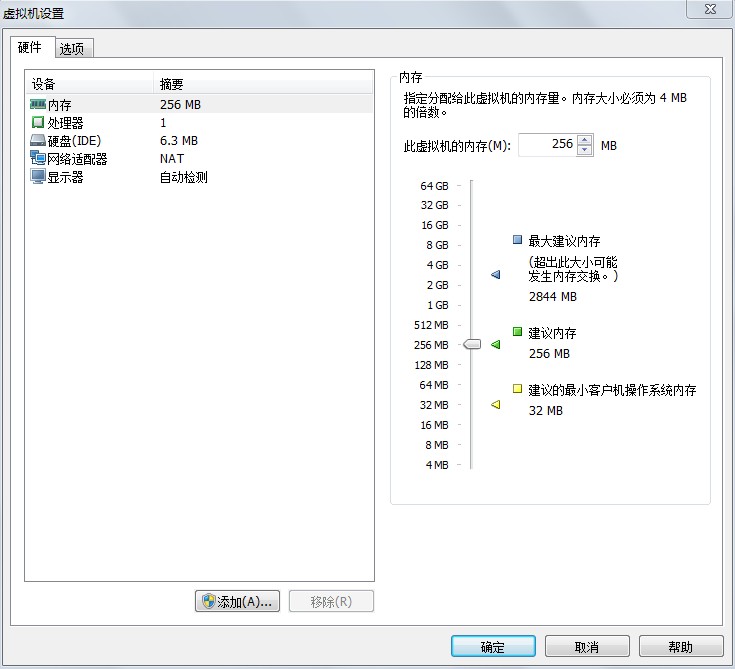This screenshot has width=735, height=669.
Task: Click the memory slider thumb at 256 MB
Action: (472, 345)
